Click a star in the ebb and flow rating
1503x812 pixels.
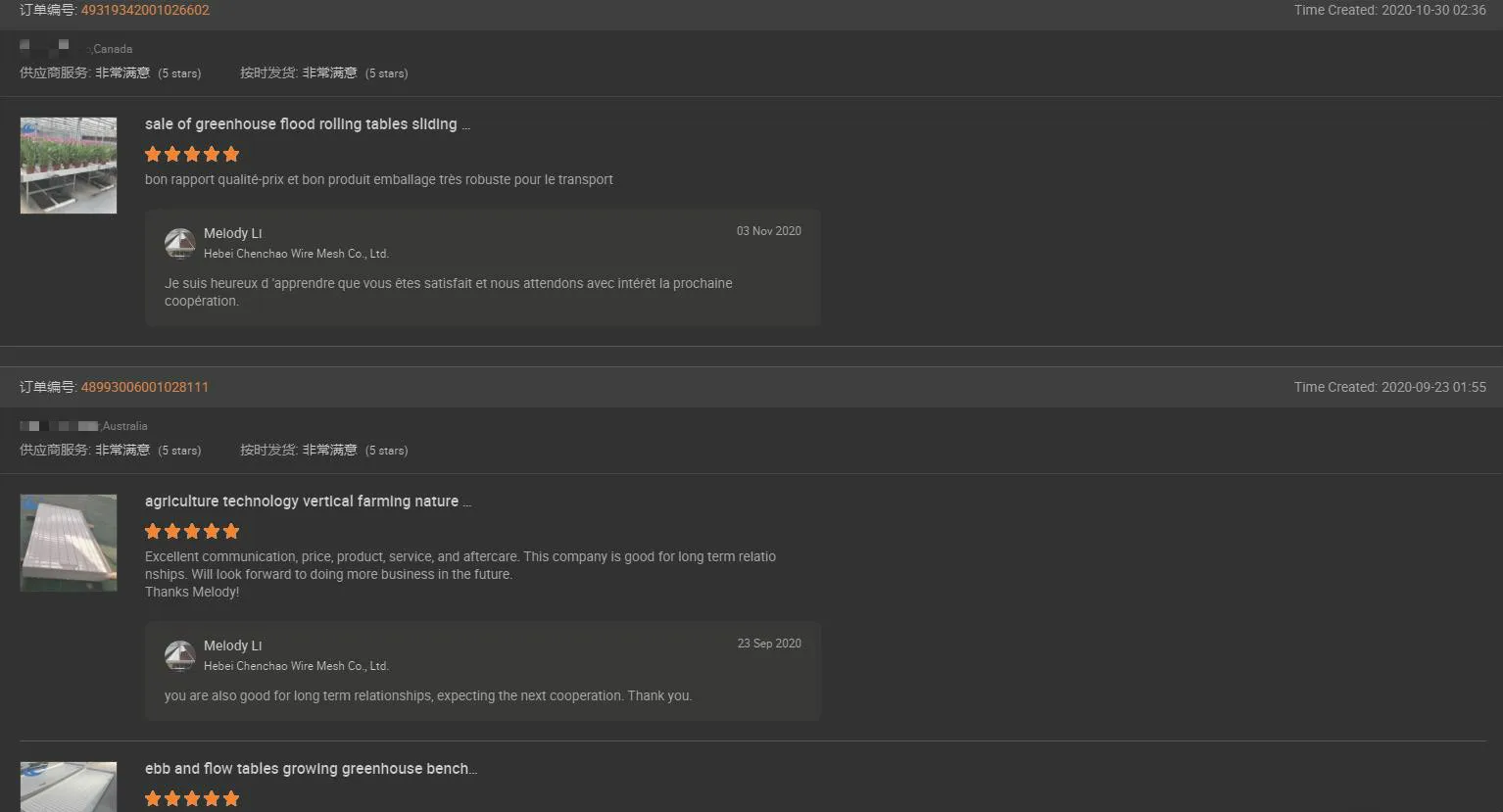pos(192,798)
